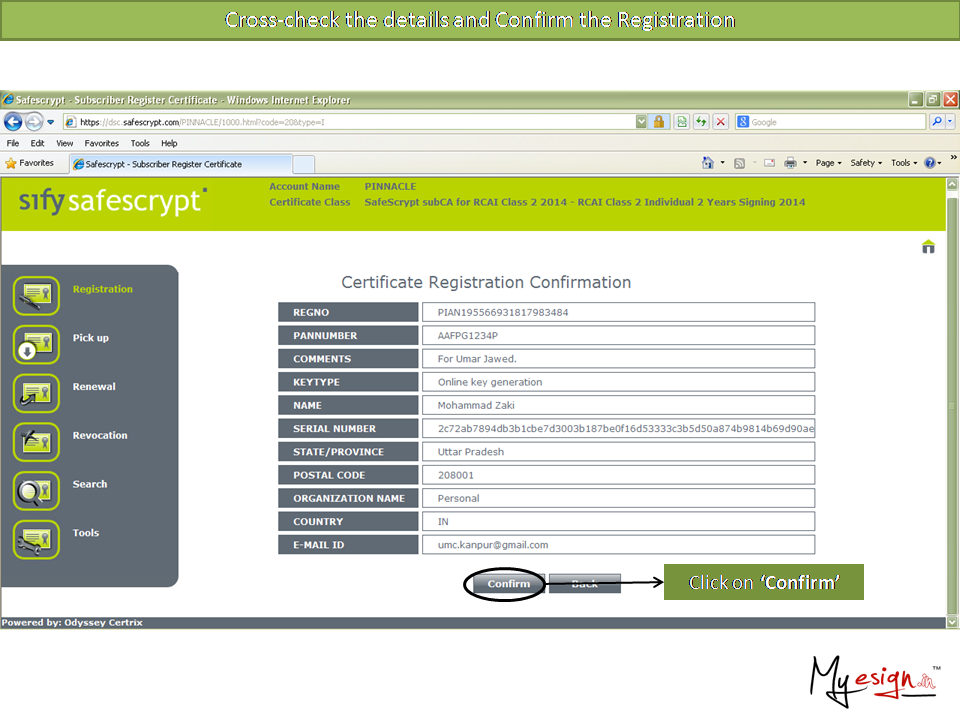The height and width of the screenshot is (720, 960).
Task: Switch to Safescrypt Subscriber Register Certificate tab
Action: click(162, 164)
